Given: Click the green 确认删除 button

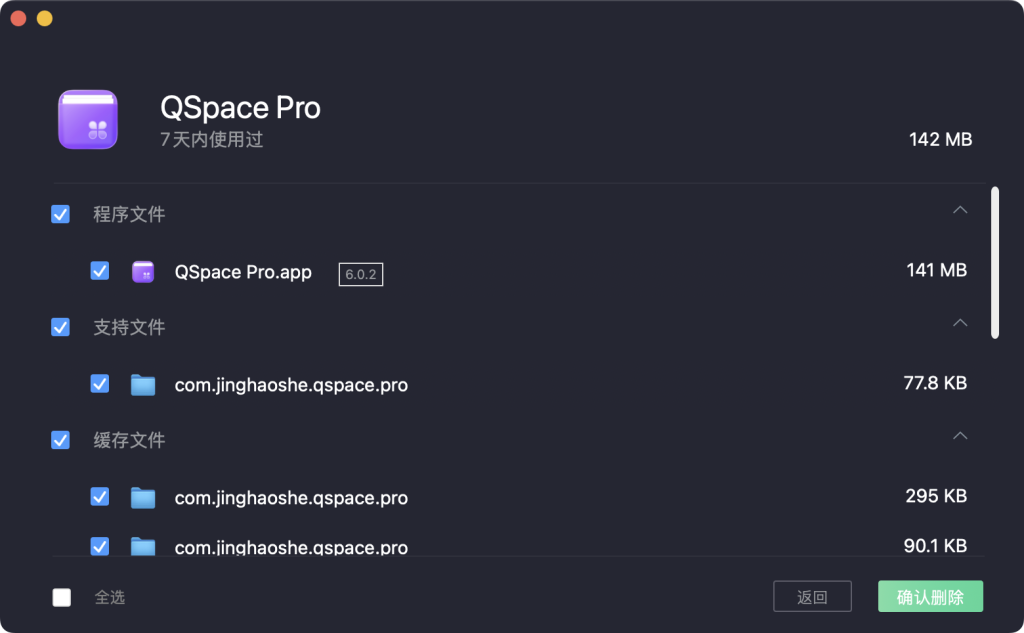Looking at the screenshot, I should pos(930,597).
